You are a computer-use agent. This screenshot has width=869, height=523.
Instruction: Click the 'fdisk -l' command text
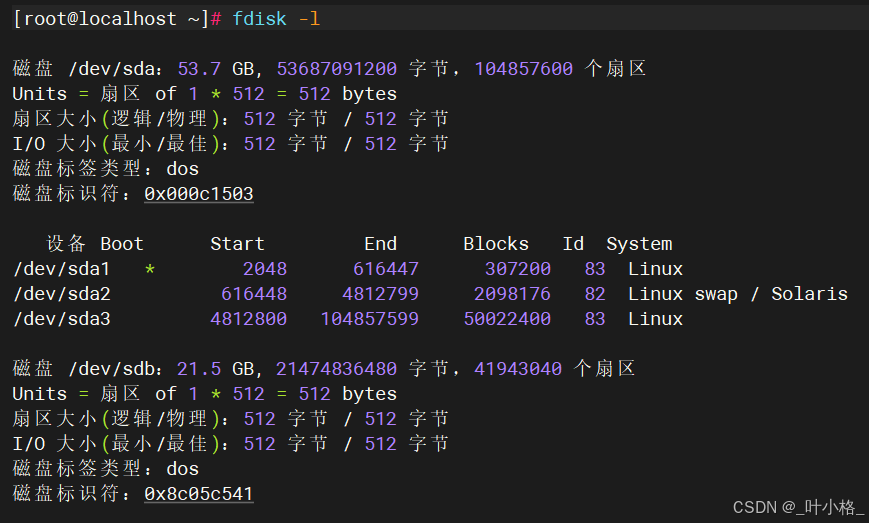tap(276, 19)
